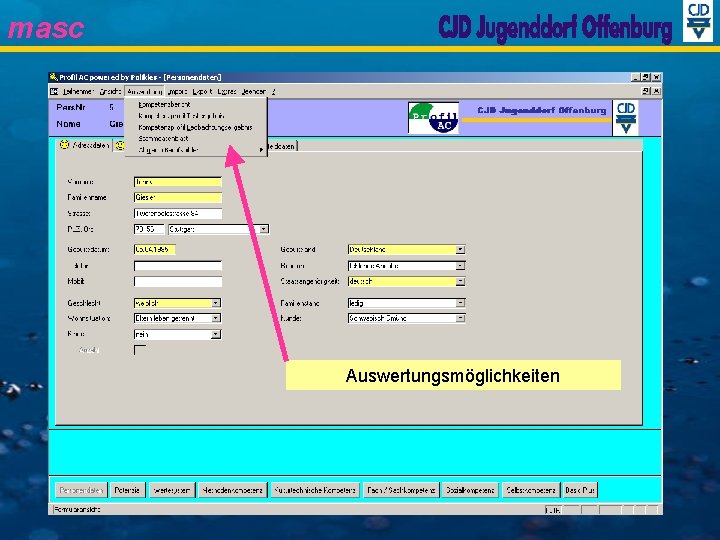Click the Fach / Sachkompetenz button
Image resolution: width=720 pixels, height=540 pixels.
(401, 490)
